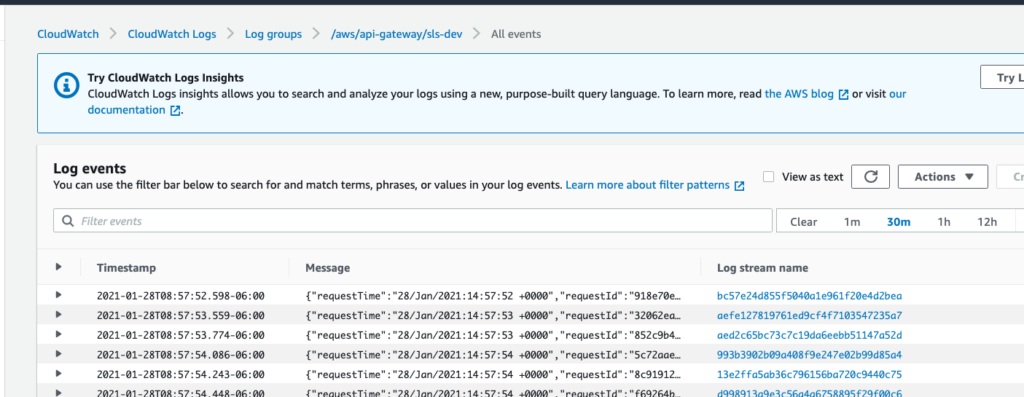The image size is (1024, 397).
Task: Click the Message column header
Action: point(327,268)
